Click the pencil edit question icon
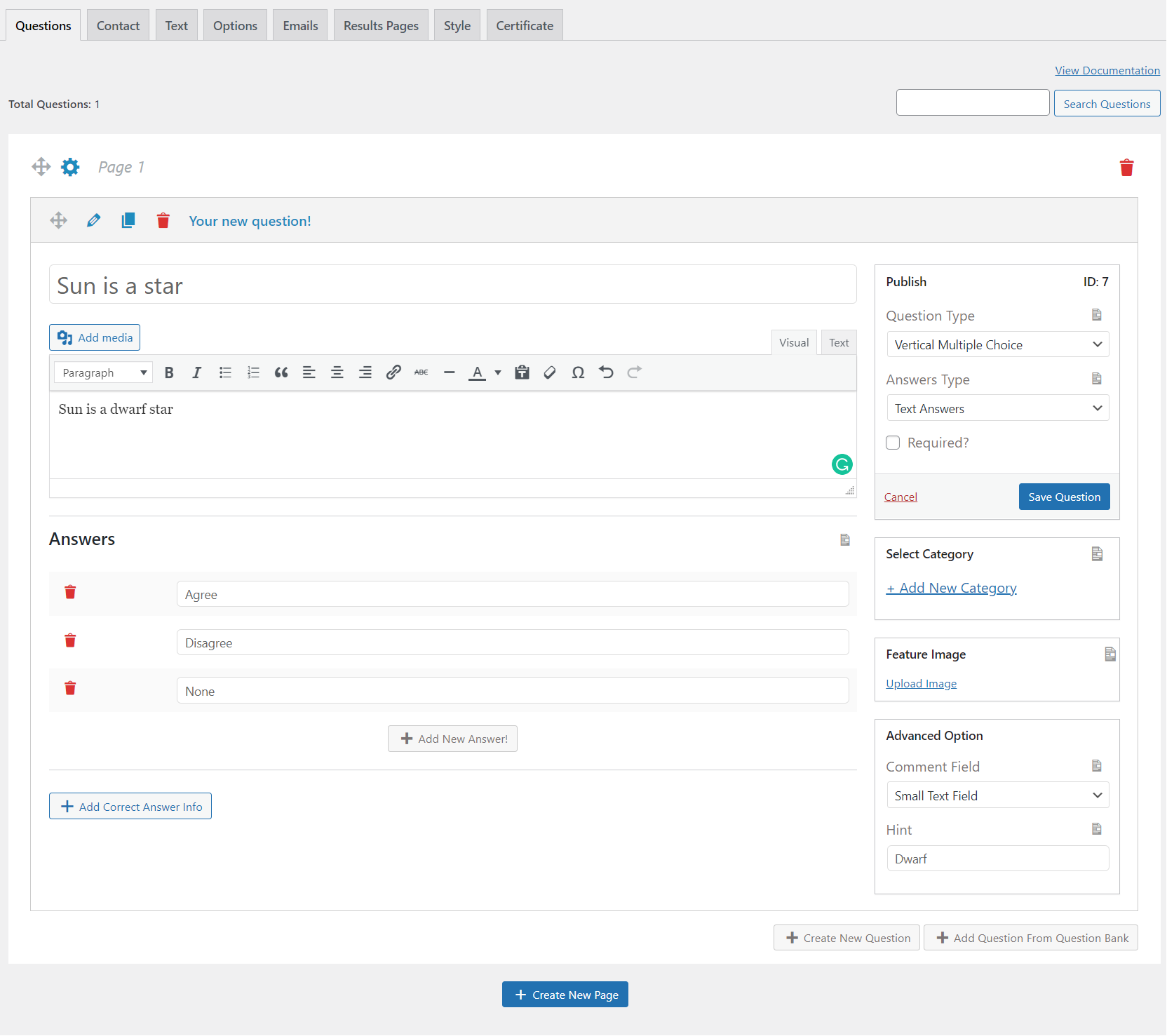The height and width of the screenshot is (1036, 1167). pos(93,220)
